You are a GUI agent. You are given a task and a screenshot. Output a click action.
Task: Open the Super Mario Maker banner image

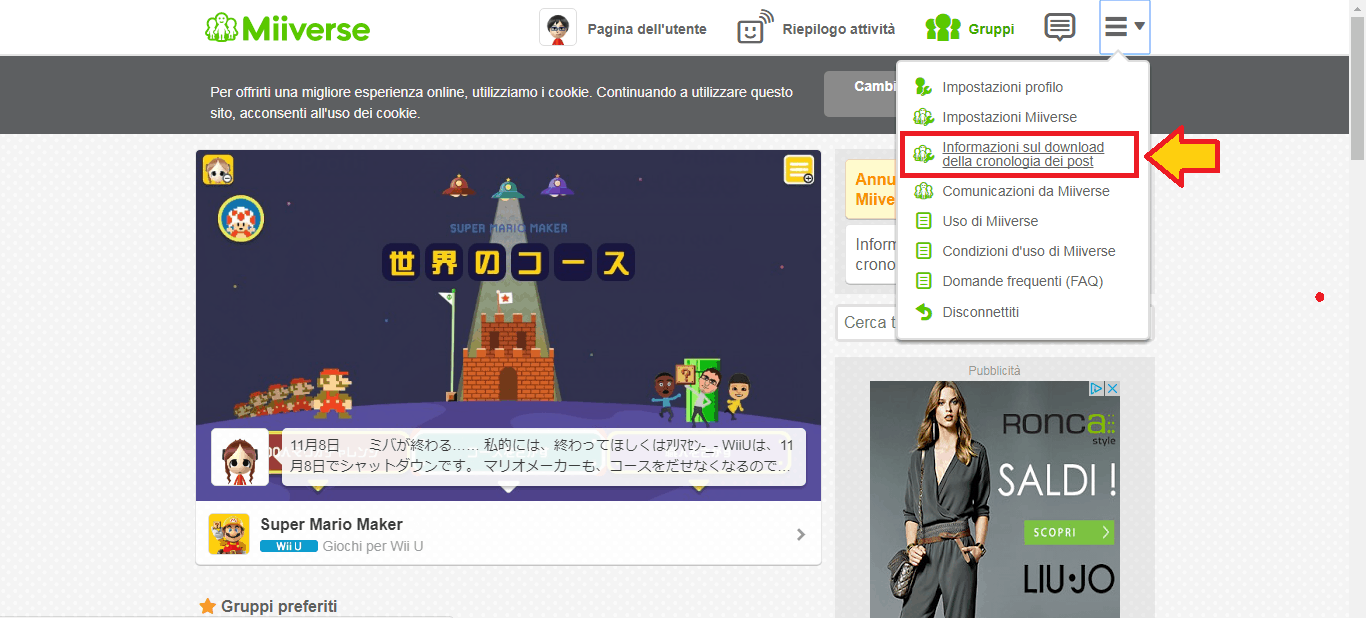pos(508,325)
